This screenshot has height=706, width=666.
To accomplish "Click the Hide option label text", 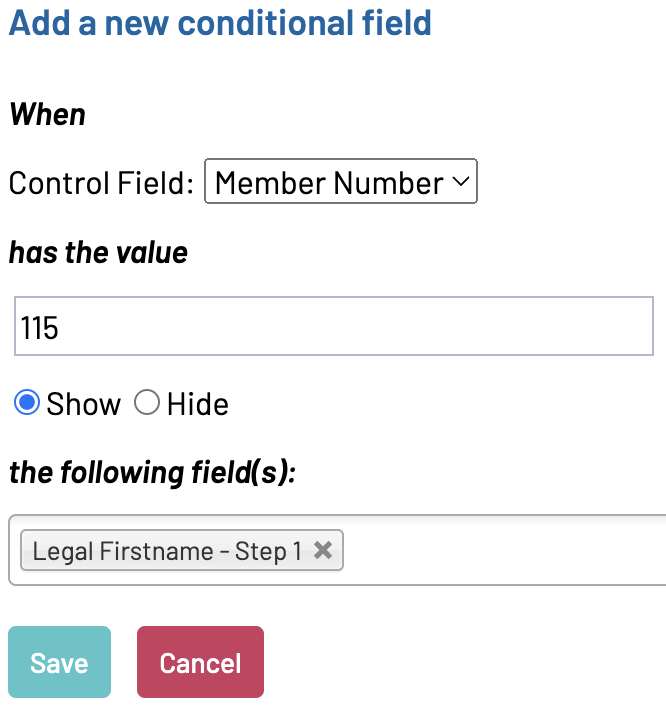I will click(198, 404).
